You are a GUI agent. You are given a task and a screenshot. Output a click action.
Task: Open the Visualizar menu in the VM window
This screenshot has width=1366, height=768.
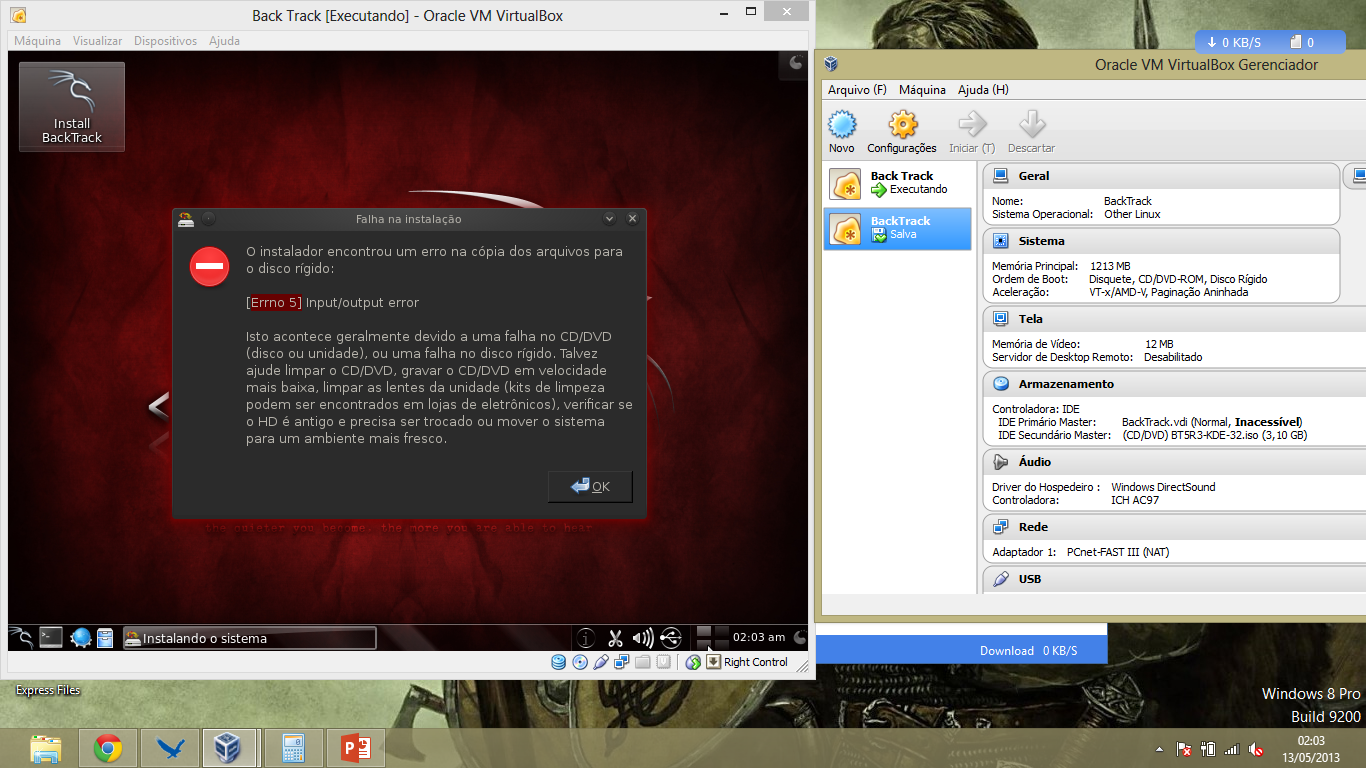97,41
